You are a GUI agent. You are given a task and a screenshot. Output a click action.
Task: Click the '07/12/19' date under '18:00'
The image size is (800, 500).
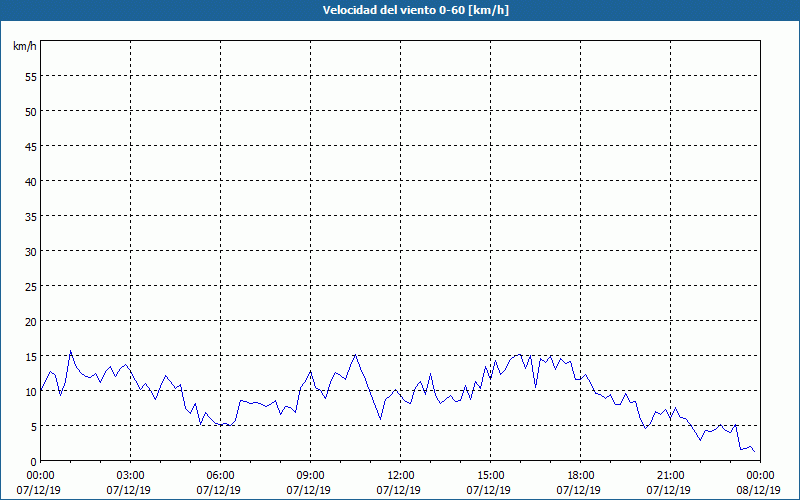(x=579, y=490)
